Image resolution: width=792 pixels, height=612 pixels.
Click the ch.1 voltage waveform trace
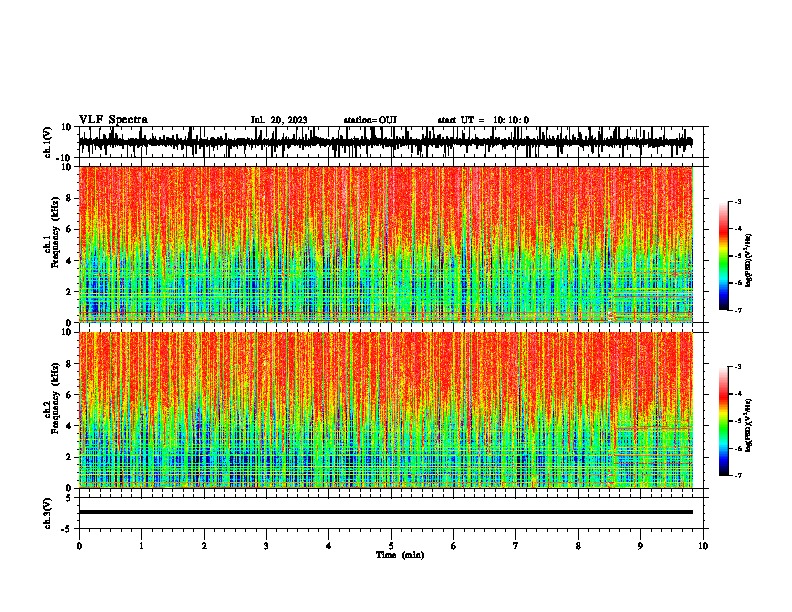[385, 142]
